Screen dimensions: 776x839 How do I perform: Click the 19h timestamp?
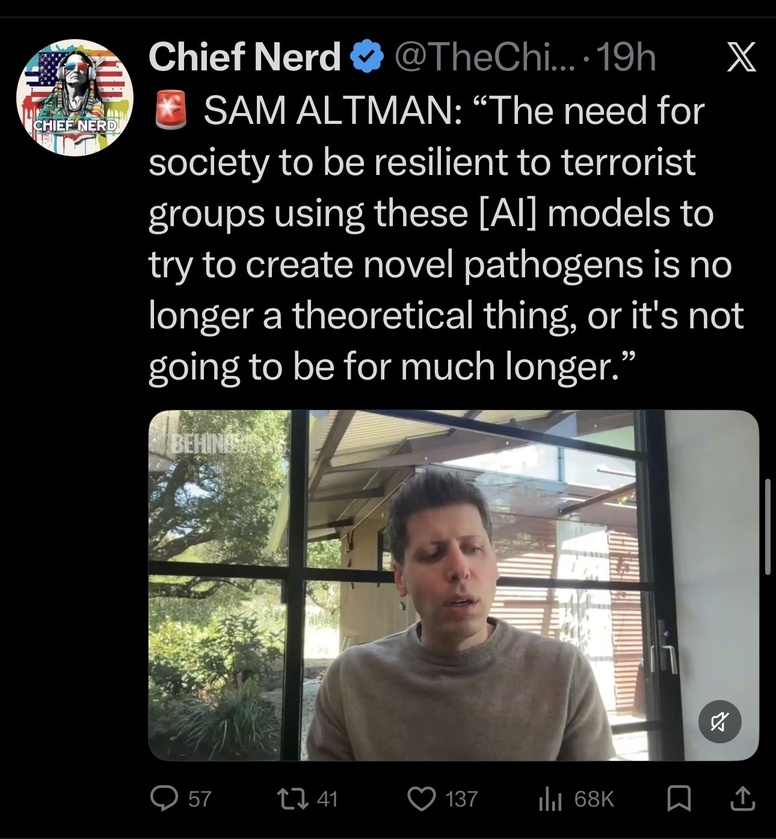click(x=630, y=58)
